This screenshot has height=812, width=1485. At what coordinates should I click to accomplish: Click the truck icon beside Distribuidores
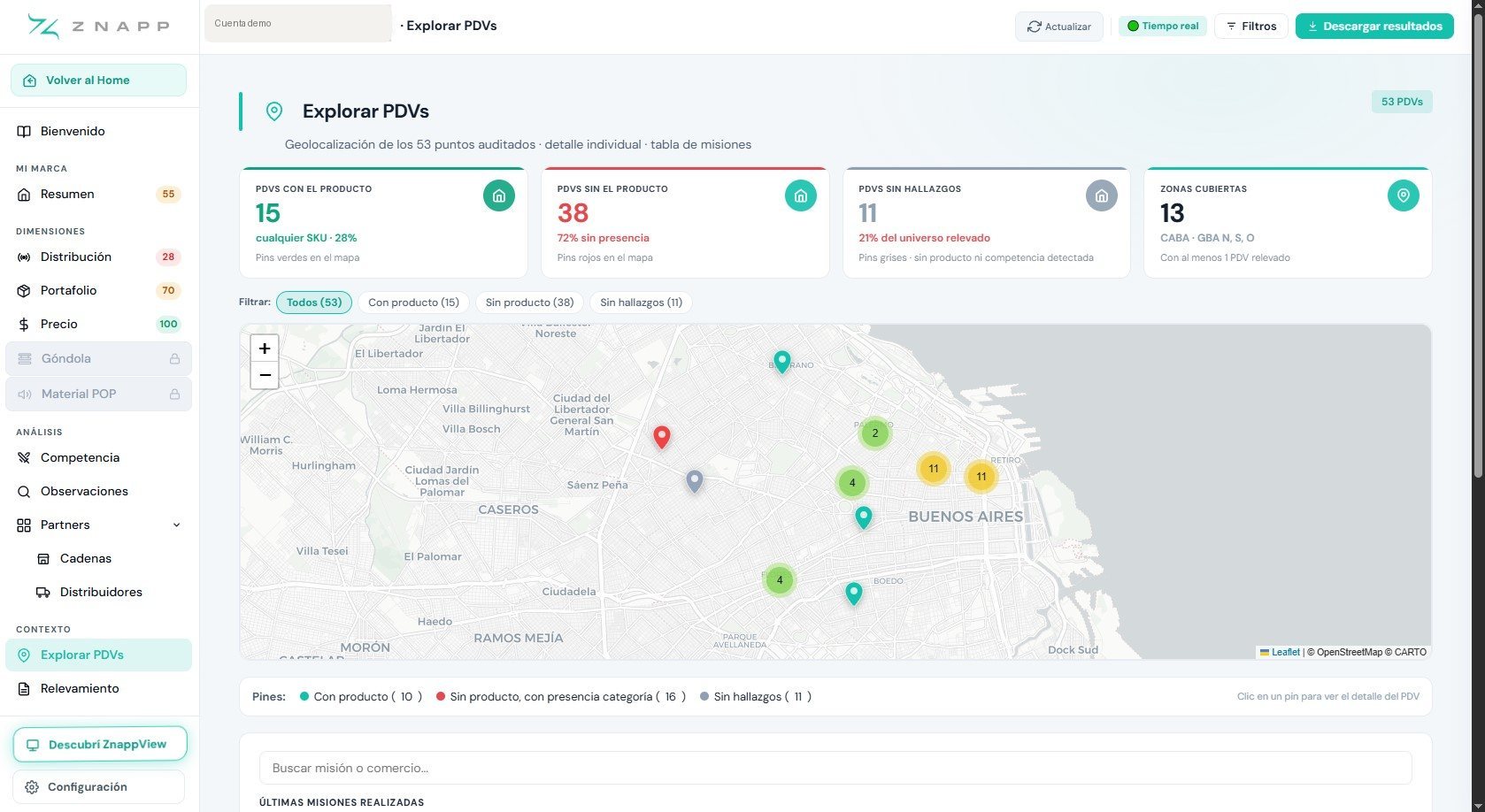point(43,592)
